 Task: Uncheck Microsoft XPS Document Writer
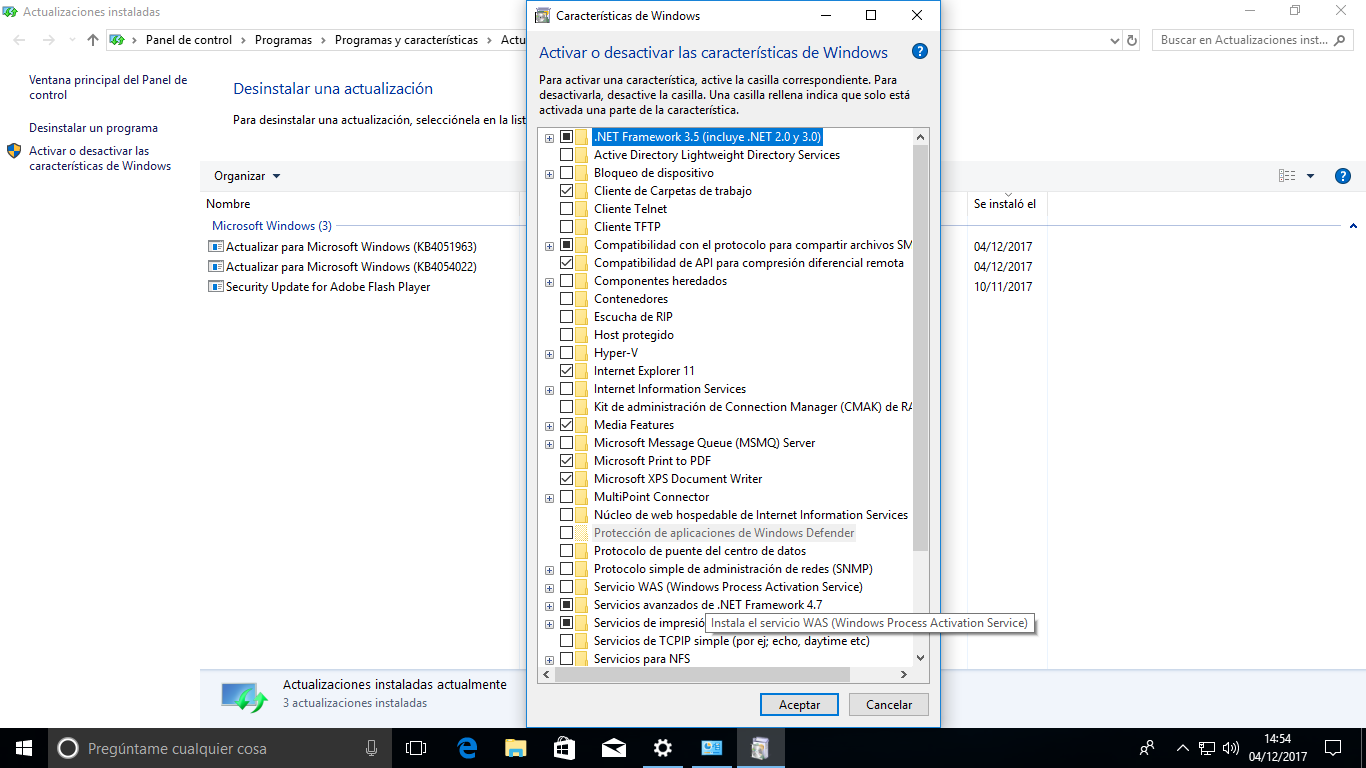(566, 479)
